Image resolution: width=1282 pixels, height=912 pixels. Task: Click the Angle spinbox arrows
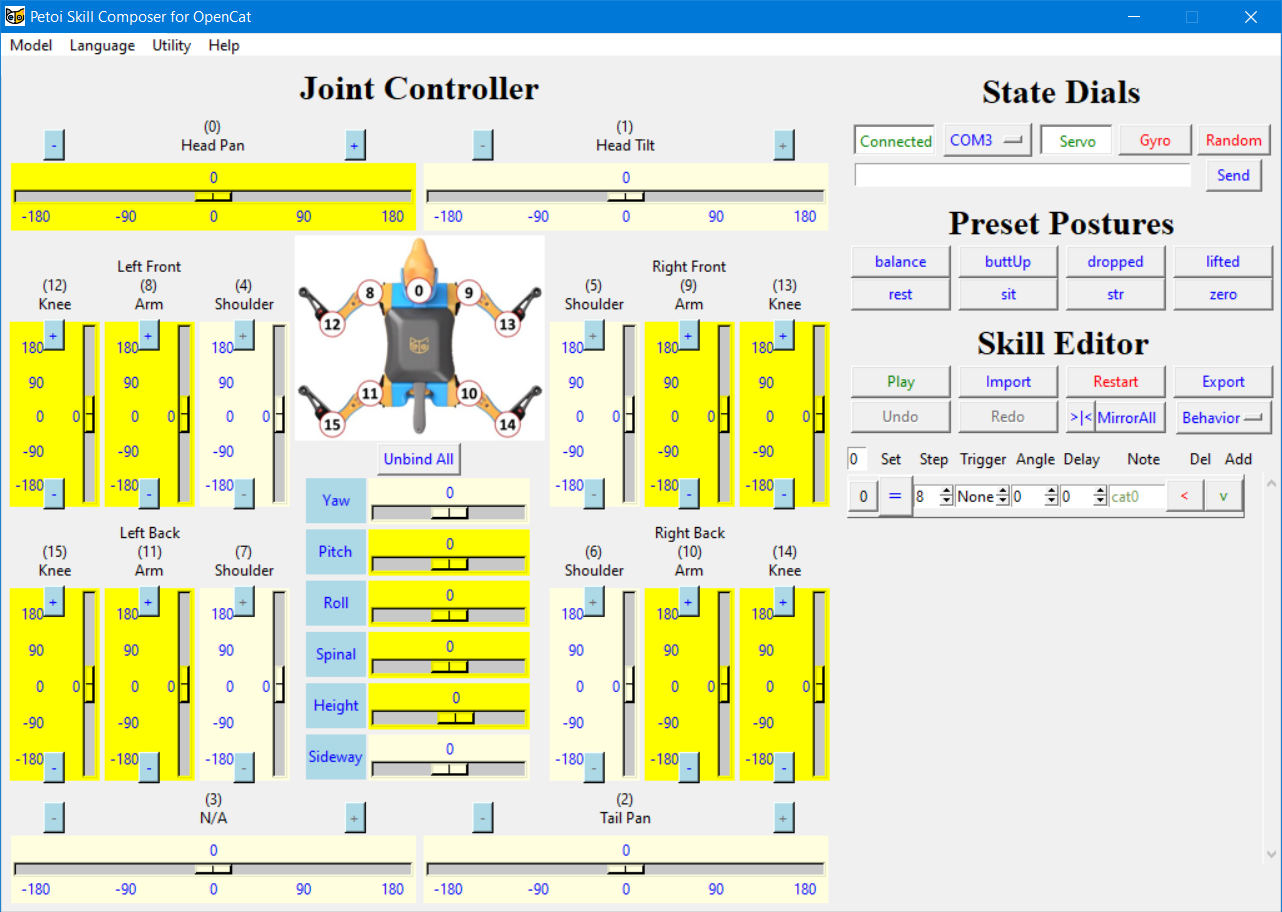click(1051, 496)
